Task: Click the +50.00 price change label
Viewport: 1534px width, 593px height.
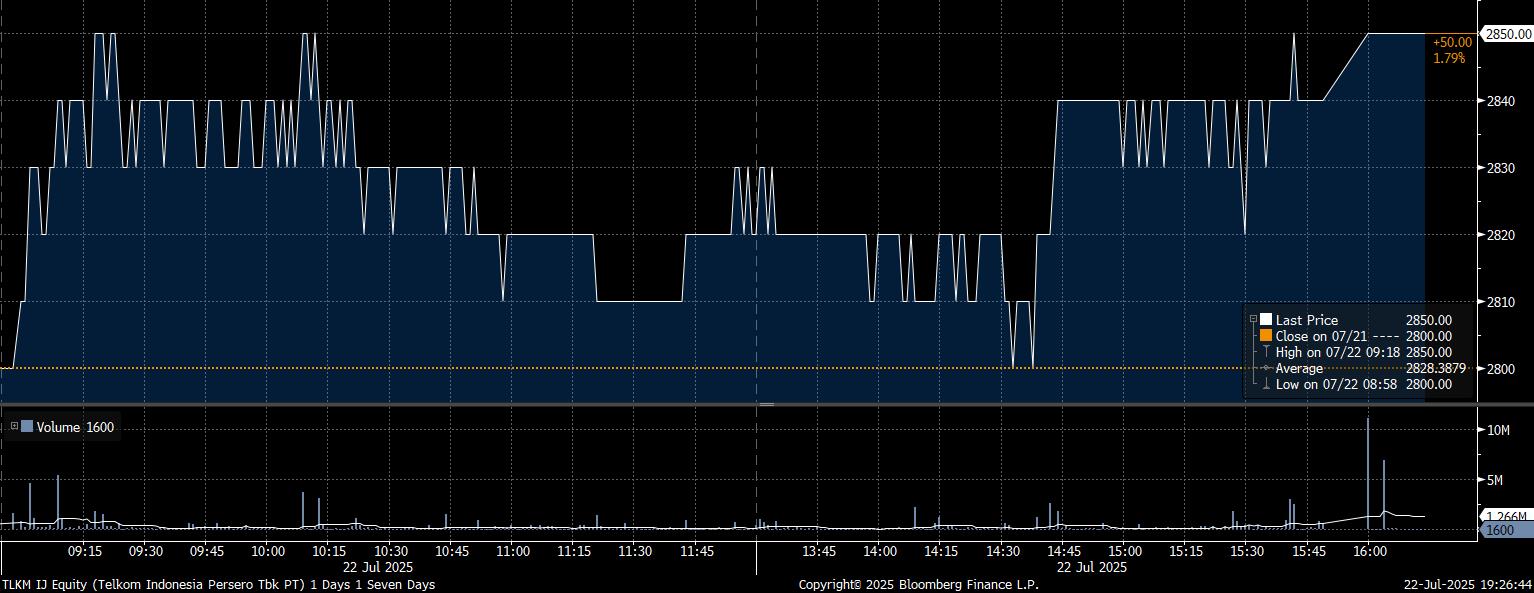Action: [x=1452, y=42]
